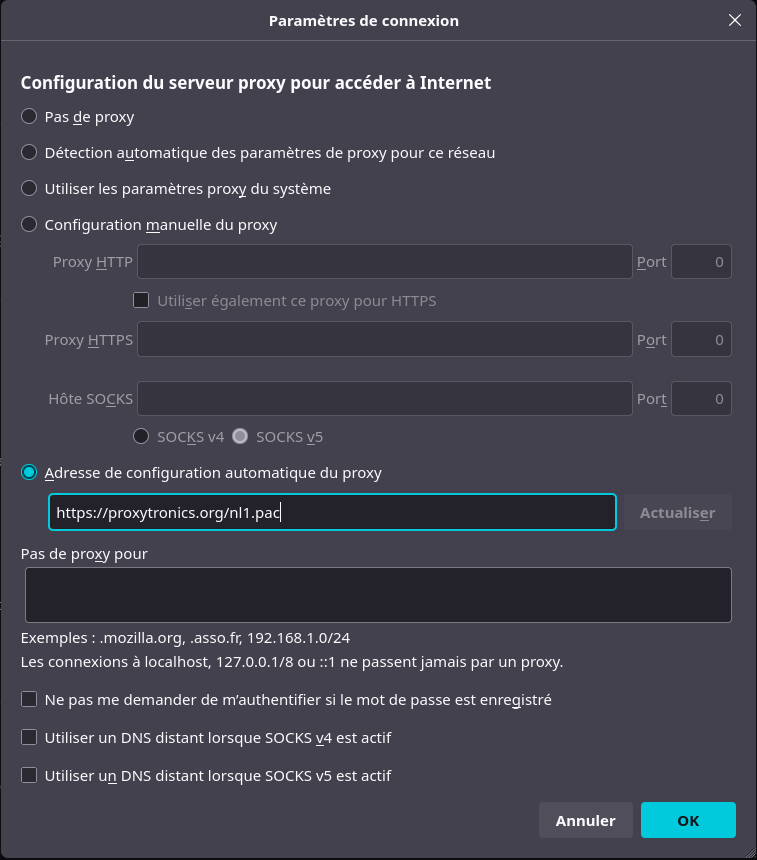Screen dimensions: 757x860
Task: Click the Hôte SOCKS address field
Action: pos(385,398)
